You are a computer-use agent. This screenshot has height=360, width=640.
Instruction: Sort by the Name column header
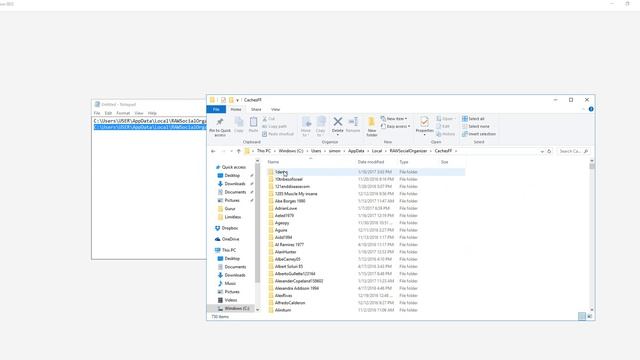pyautogui.click(x=273, y=162)
